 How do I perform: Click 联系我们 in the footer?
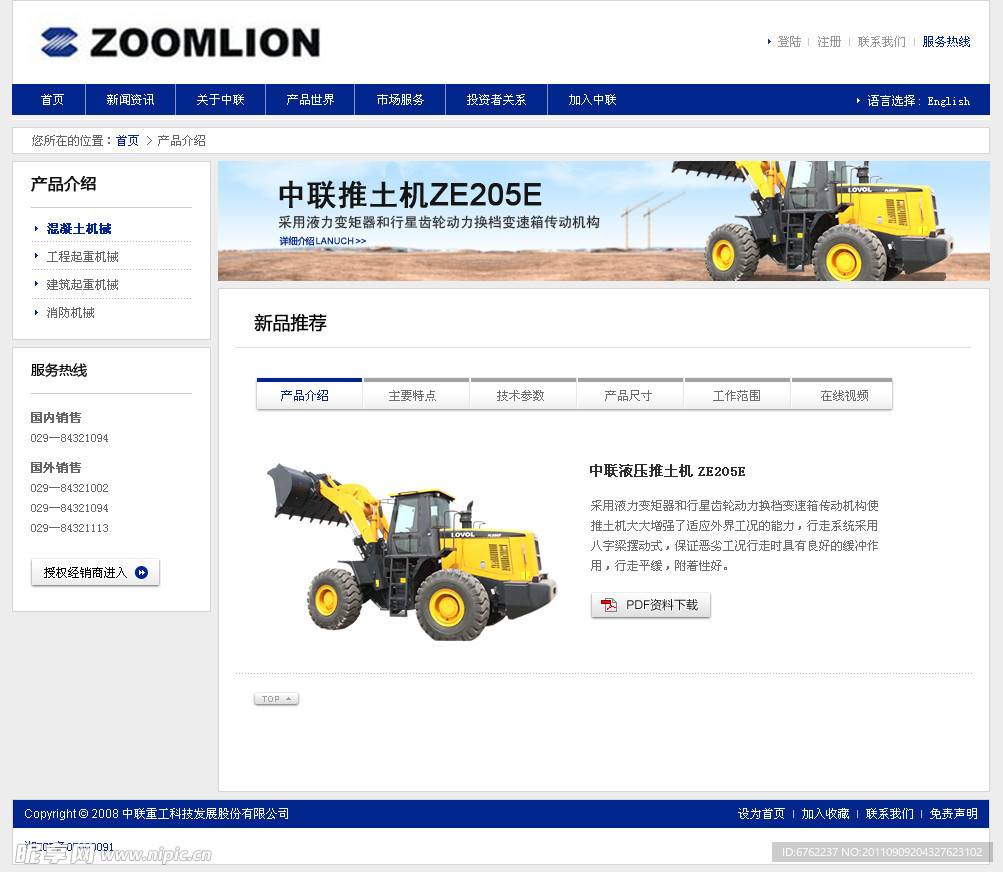[x=889, y=814]
